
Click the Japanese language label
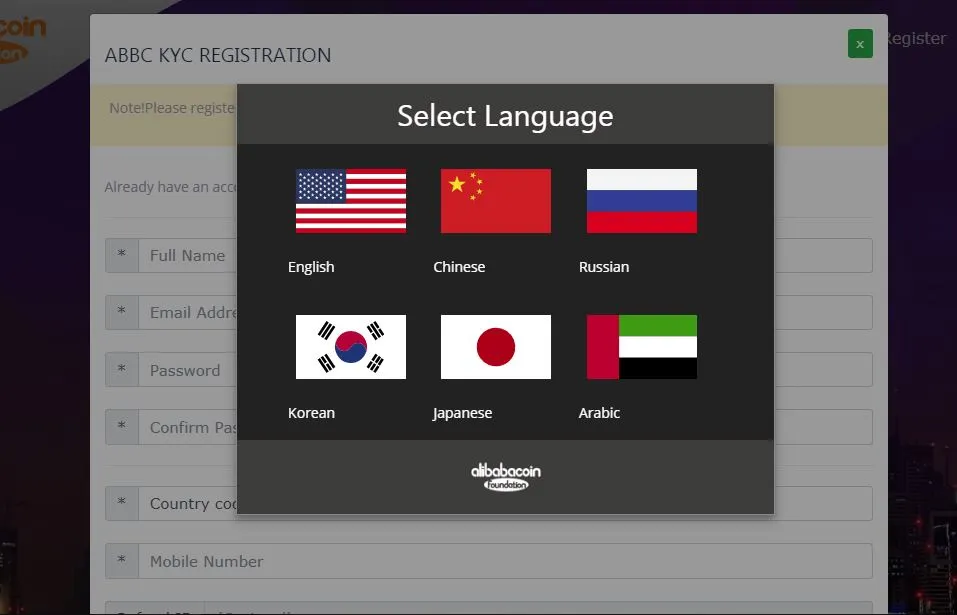(x=462, y=413)
